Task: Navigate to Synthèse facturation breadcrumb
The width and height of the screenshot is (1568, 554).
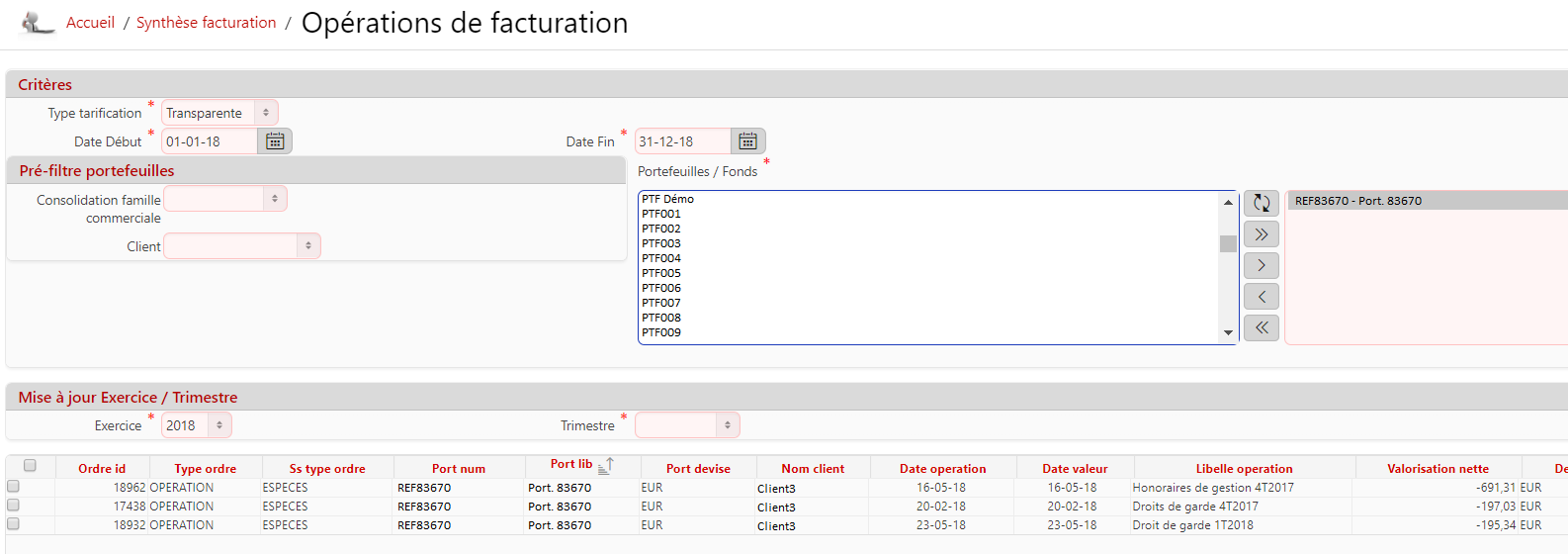Action: [206, 23]
